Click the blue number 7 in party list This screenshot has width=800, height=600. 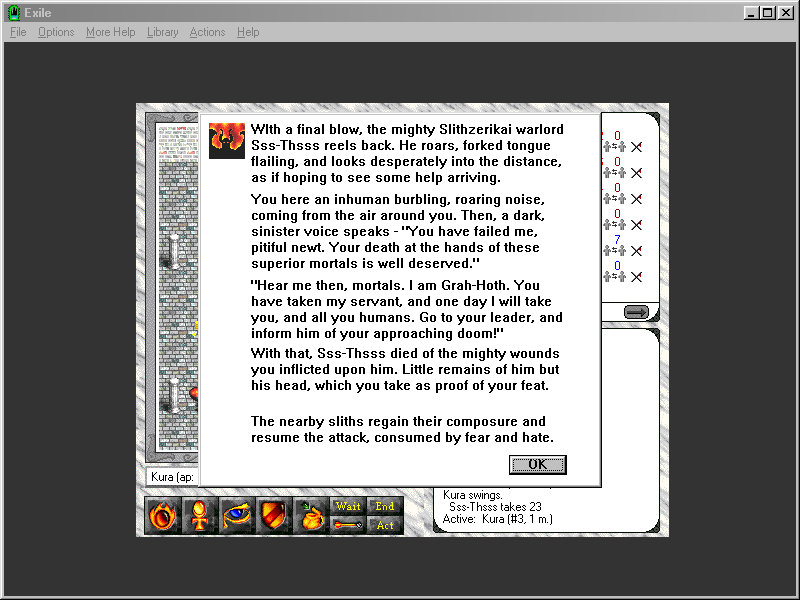click(x=617, y=239)
